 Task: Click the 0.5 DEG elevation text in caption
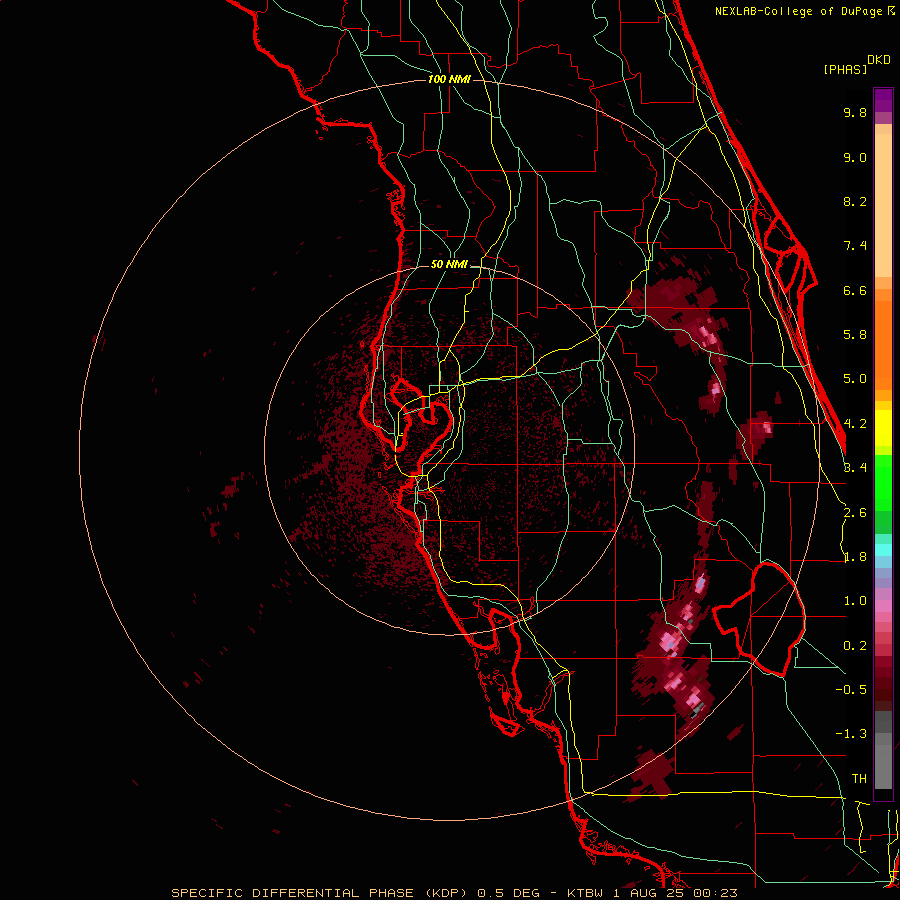coord(509,893)
